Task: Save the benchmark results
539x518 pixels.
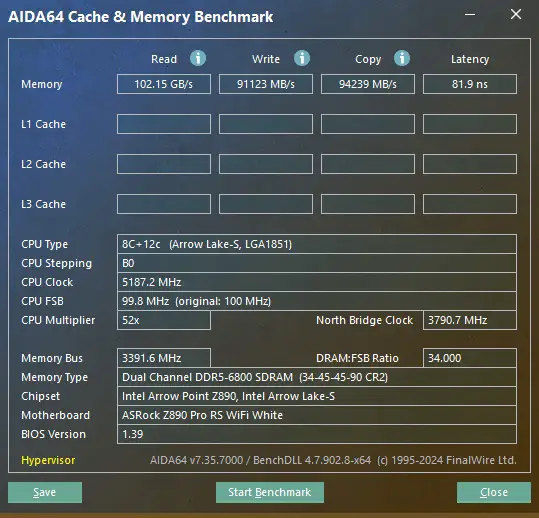Action: [45, 492]
